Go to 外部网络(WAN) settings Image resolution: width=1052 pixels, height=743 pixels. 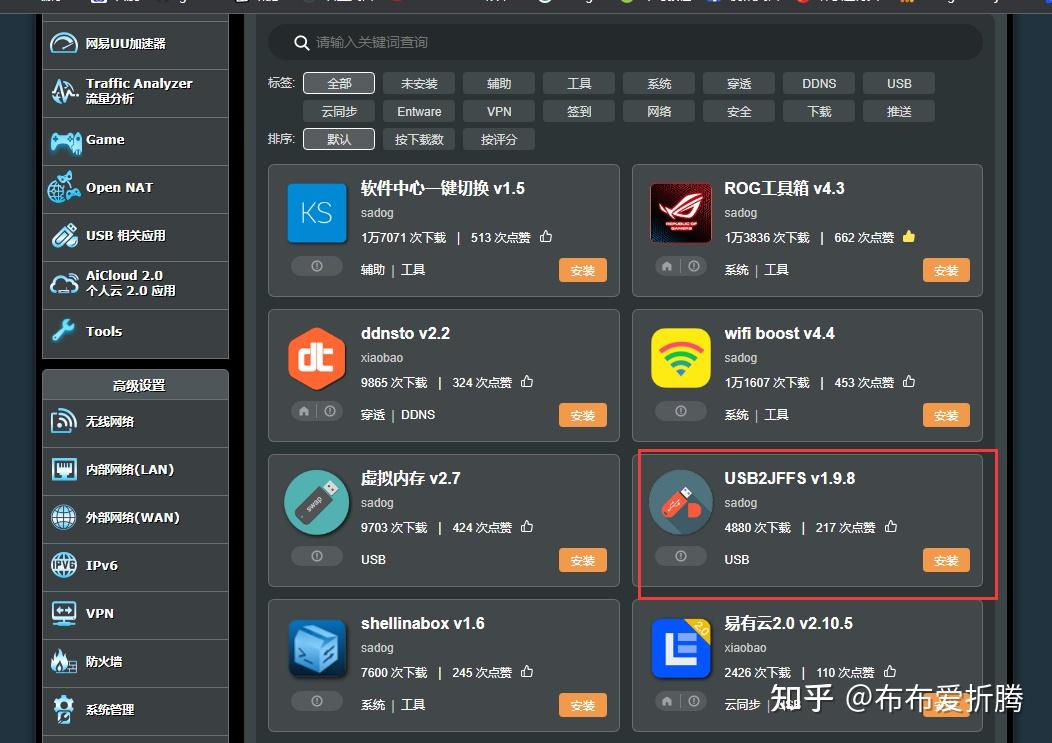[x=136, y=518]
